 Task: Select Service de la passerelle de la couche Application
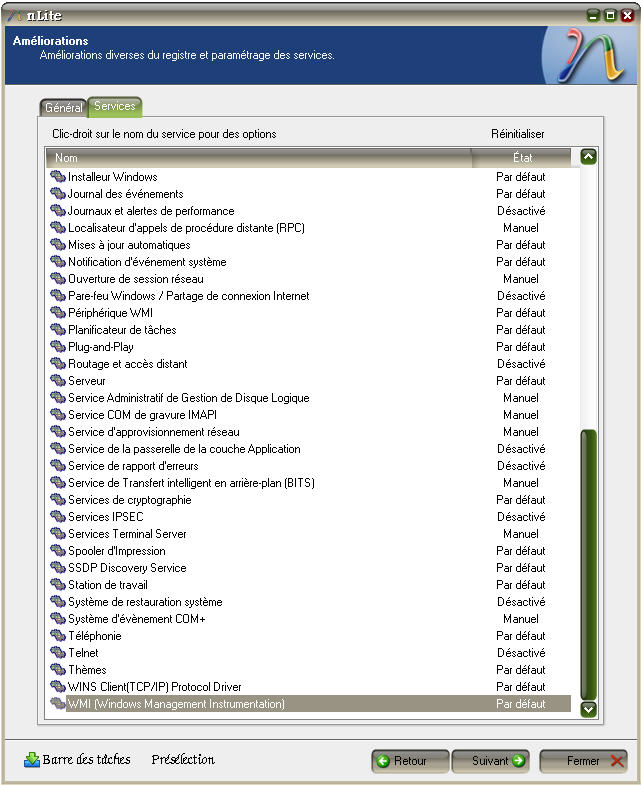pos(308,449)
